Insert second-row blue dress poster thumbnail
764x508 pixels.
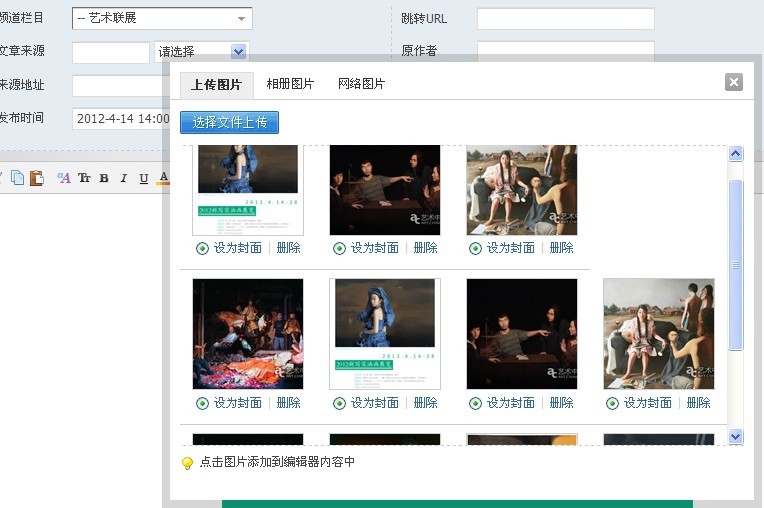click(385, 334)
